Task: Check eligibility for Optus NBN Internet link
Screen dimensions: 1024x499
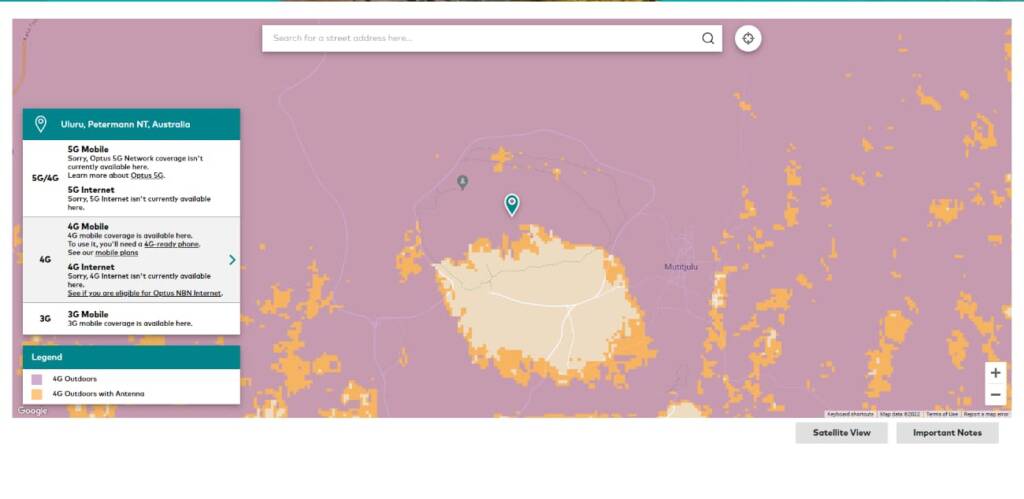Action: tap(144, 293)
